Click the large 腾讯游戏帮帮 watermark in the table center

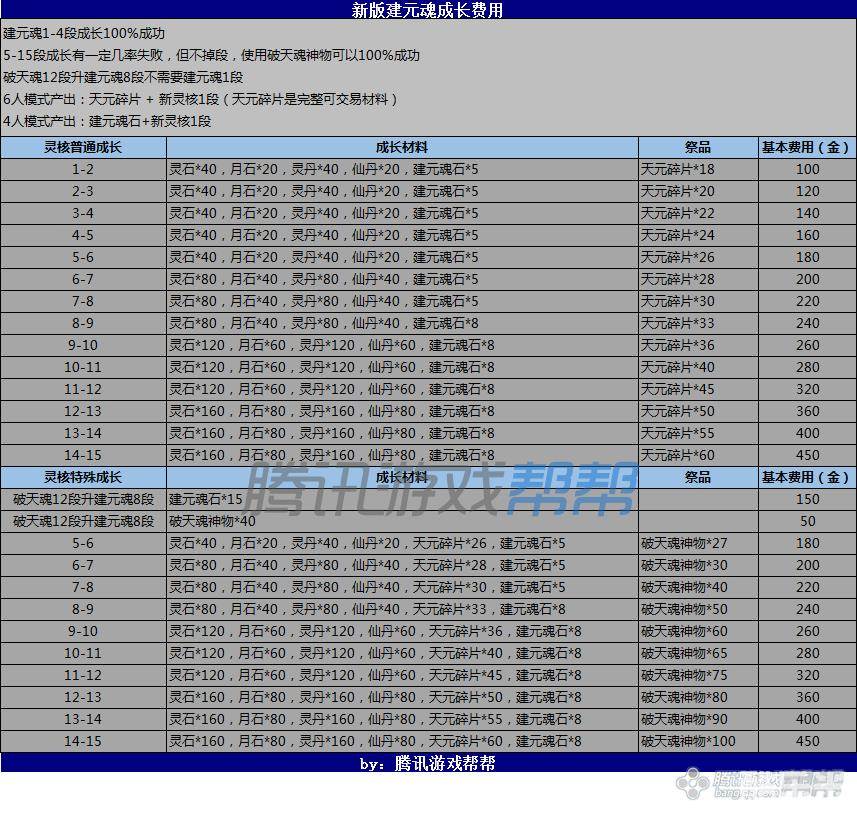[443, 489]
